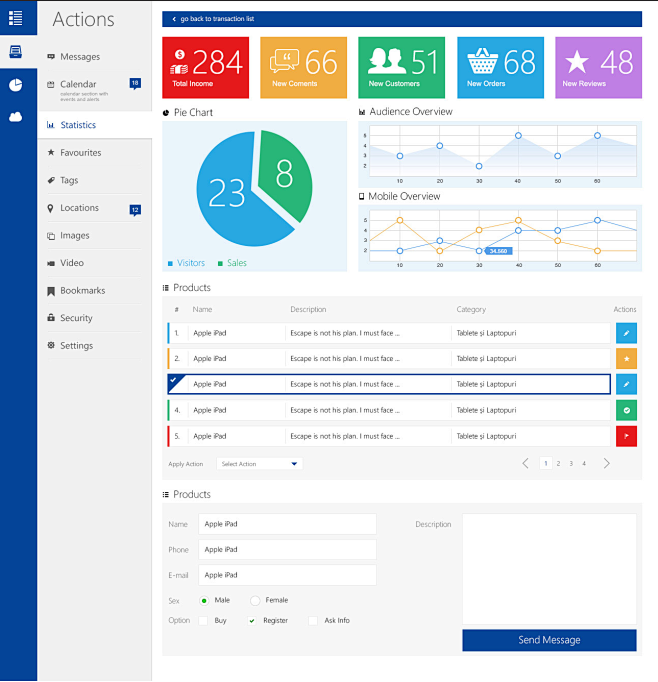The image size is (658, 682).
Task: Click the cloud icon in blue sidebar
Action: point(16,117)
